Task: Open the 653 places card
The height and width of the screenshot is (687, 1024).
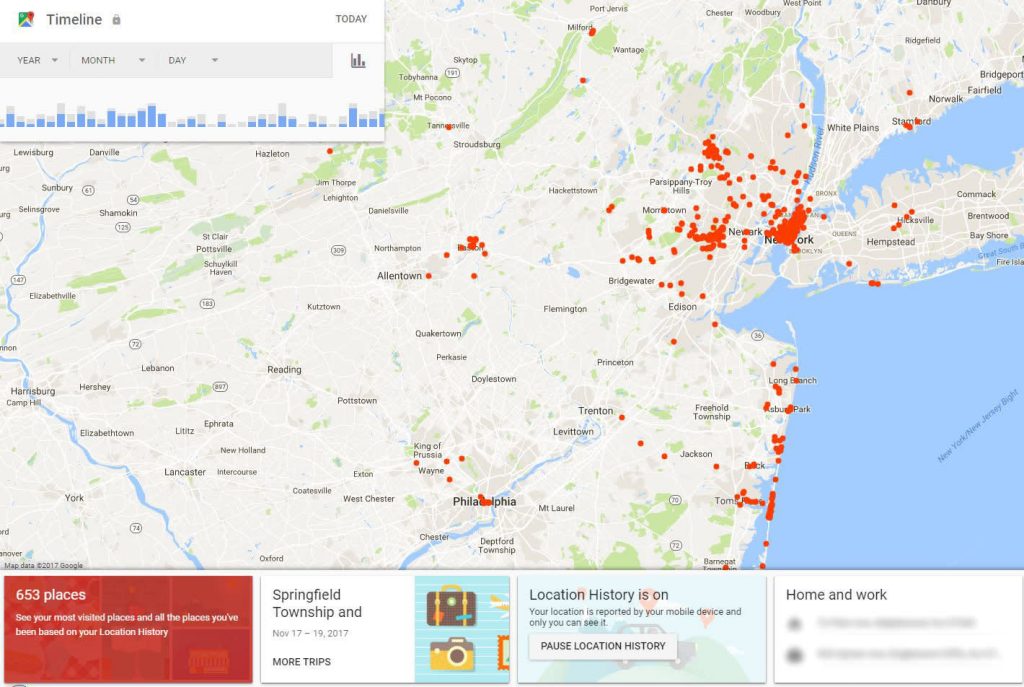Action: pyautogui.click(x=128, y=629)
